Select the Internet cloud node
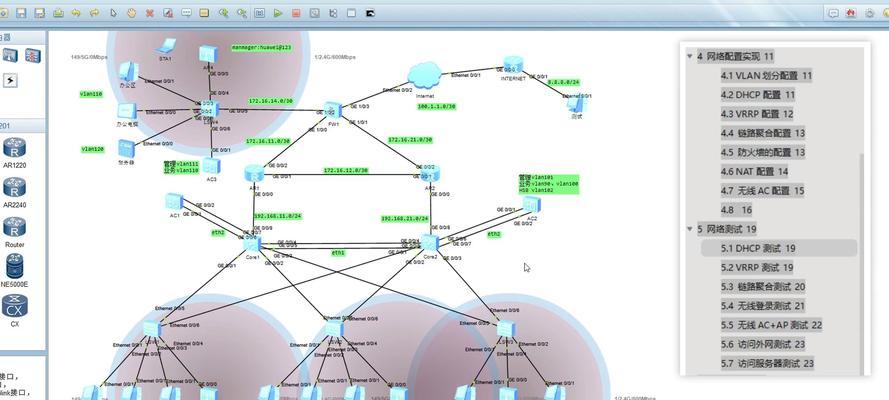Screen dimensions: 889x400 425,75
